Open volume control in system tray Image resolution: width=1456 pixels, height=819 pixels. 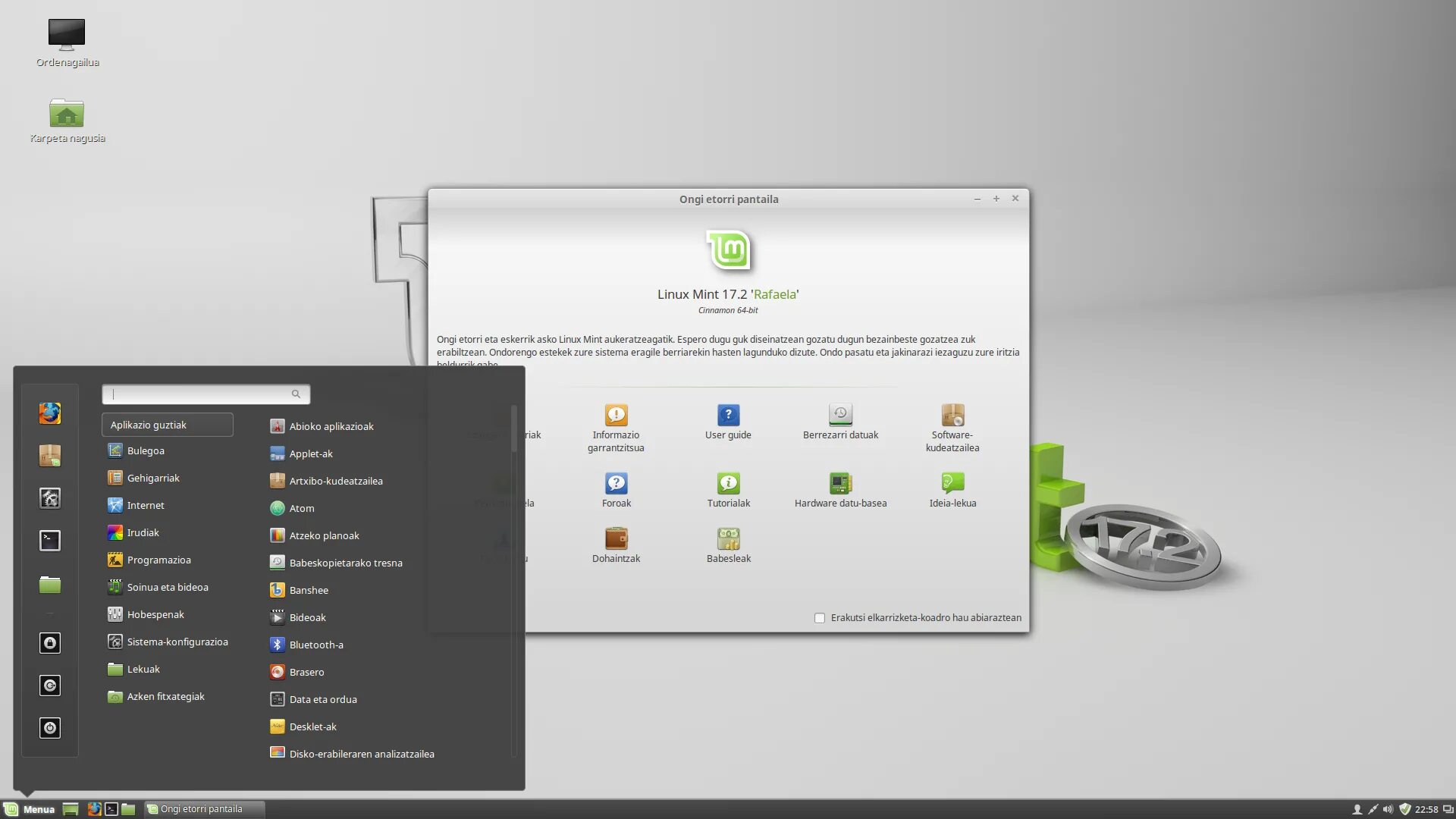point(1388,809)
